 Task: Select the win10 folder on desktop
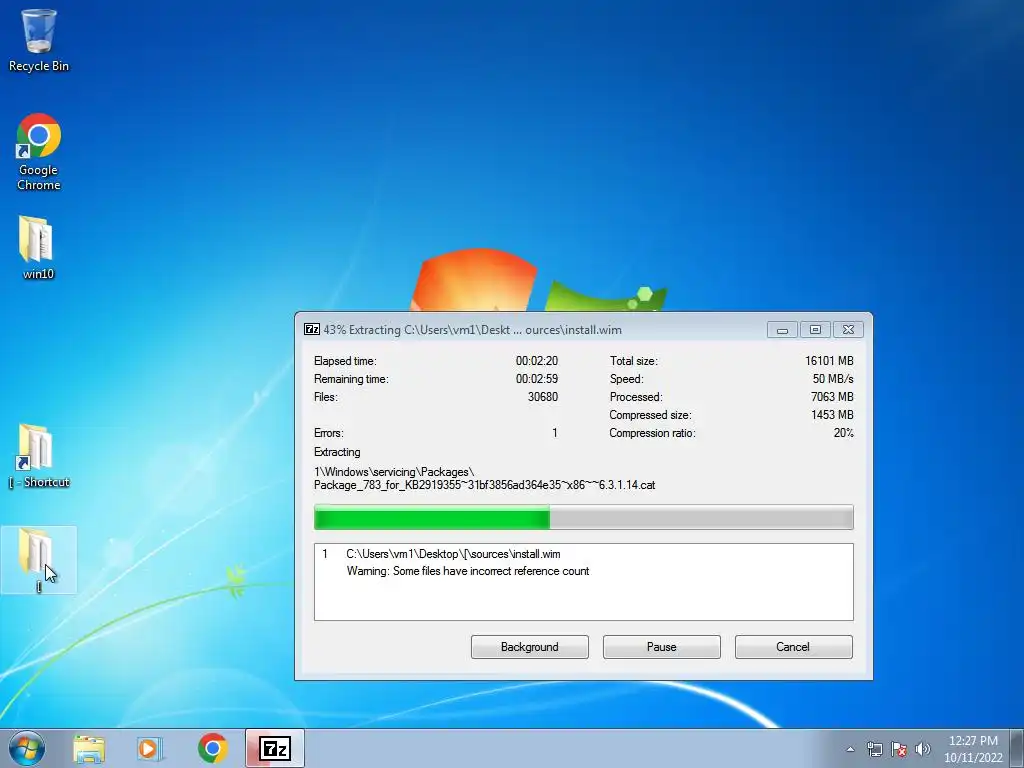38,248
